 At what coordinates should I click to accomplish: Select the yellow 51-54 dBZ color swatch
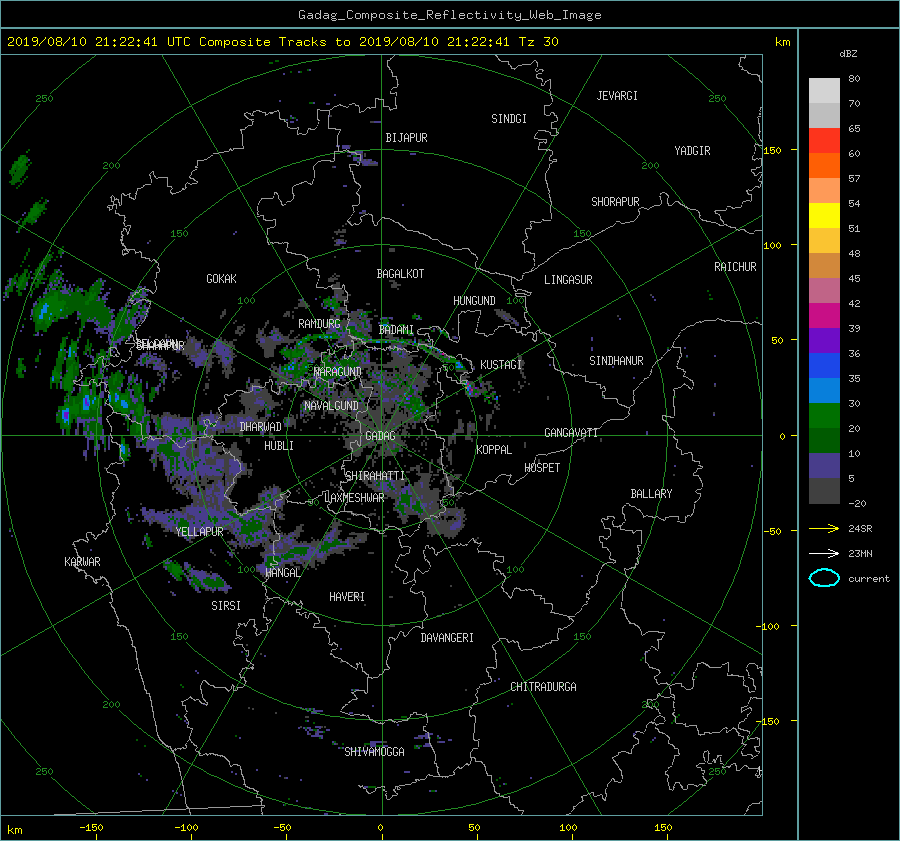(824, 215)
